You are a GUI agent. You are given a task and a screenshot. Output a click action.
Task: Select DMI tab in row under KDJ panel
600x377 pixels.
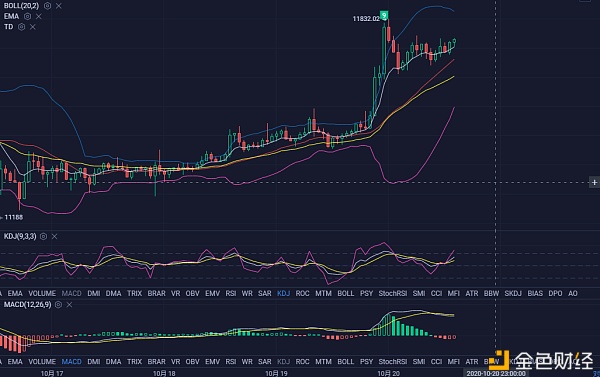click(x=94, y=294)
